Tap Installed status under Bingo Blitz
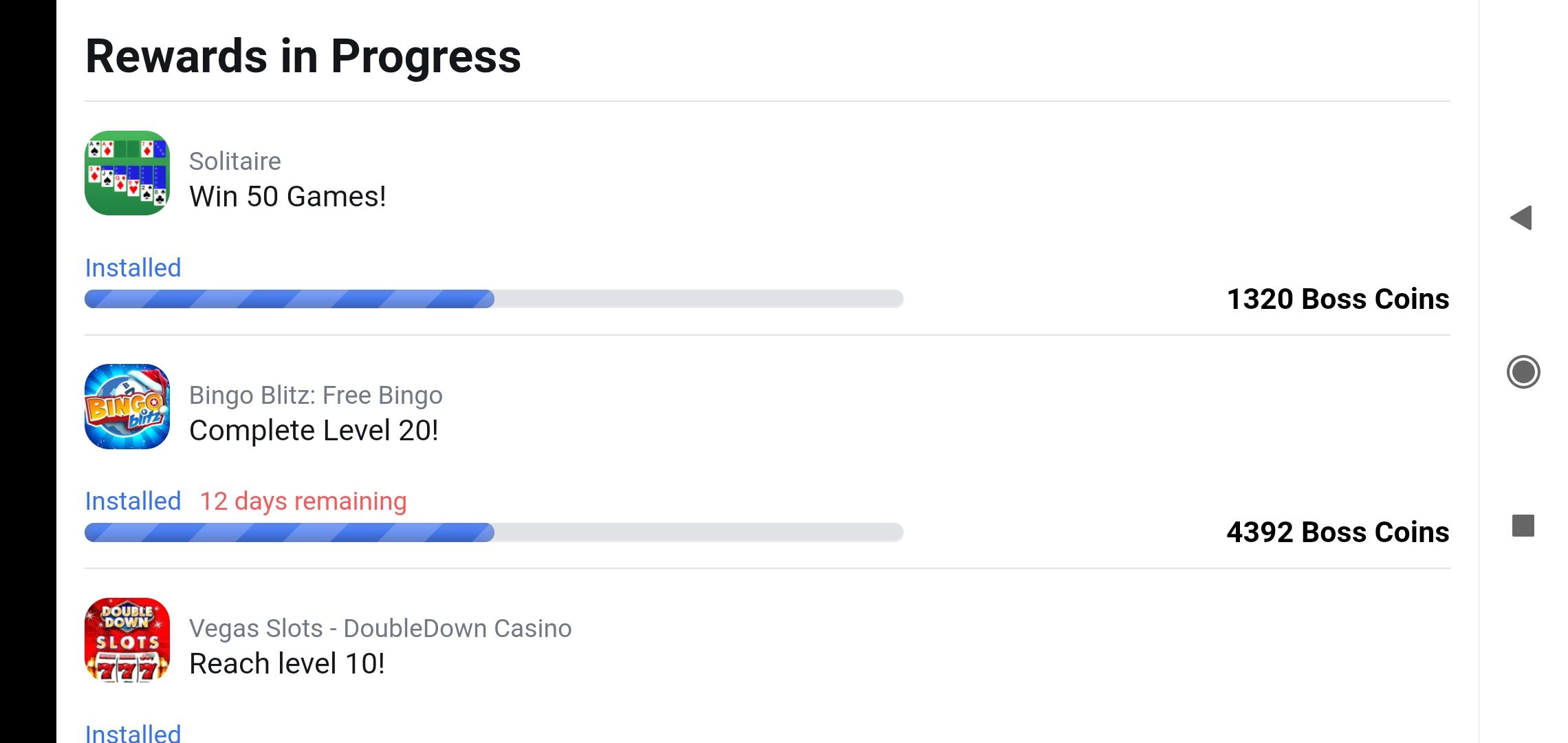The image size is (1568, 743). (133, 501)
